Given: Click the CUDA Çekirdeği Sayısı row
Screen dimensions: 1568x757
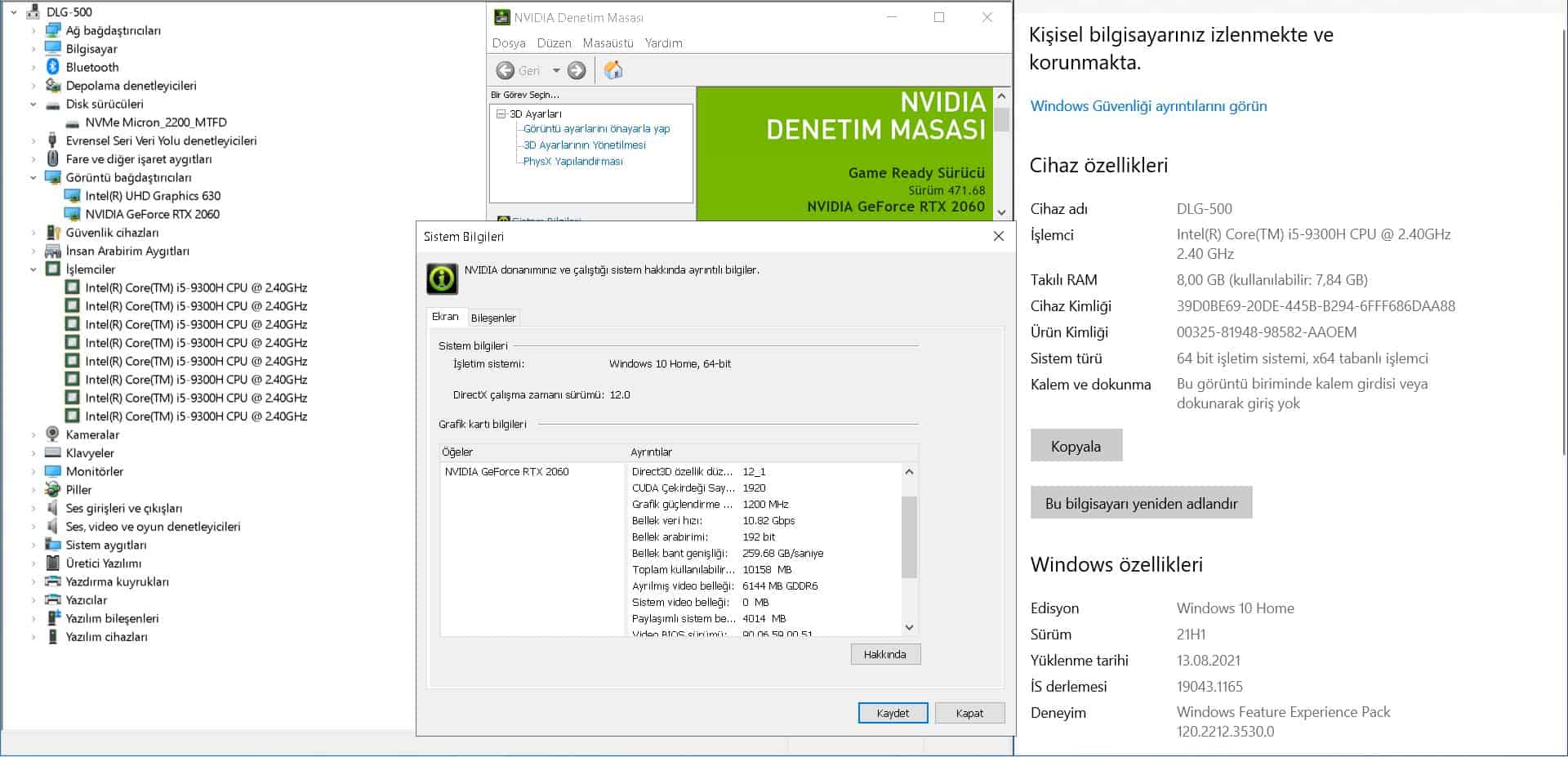Looking at the screenshot, I should point(764,488).
